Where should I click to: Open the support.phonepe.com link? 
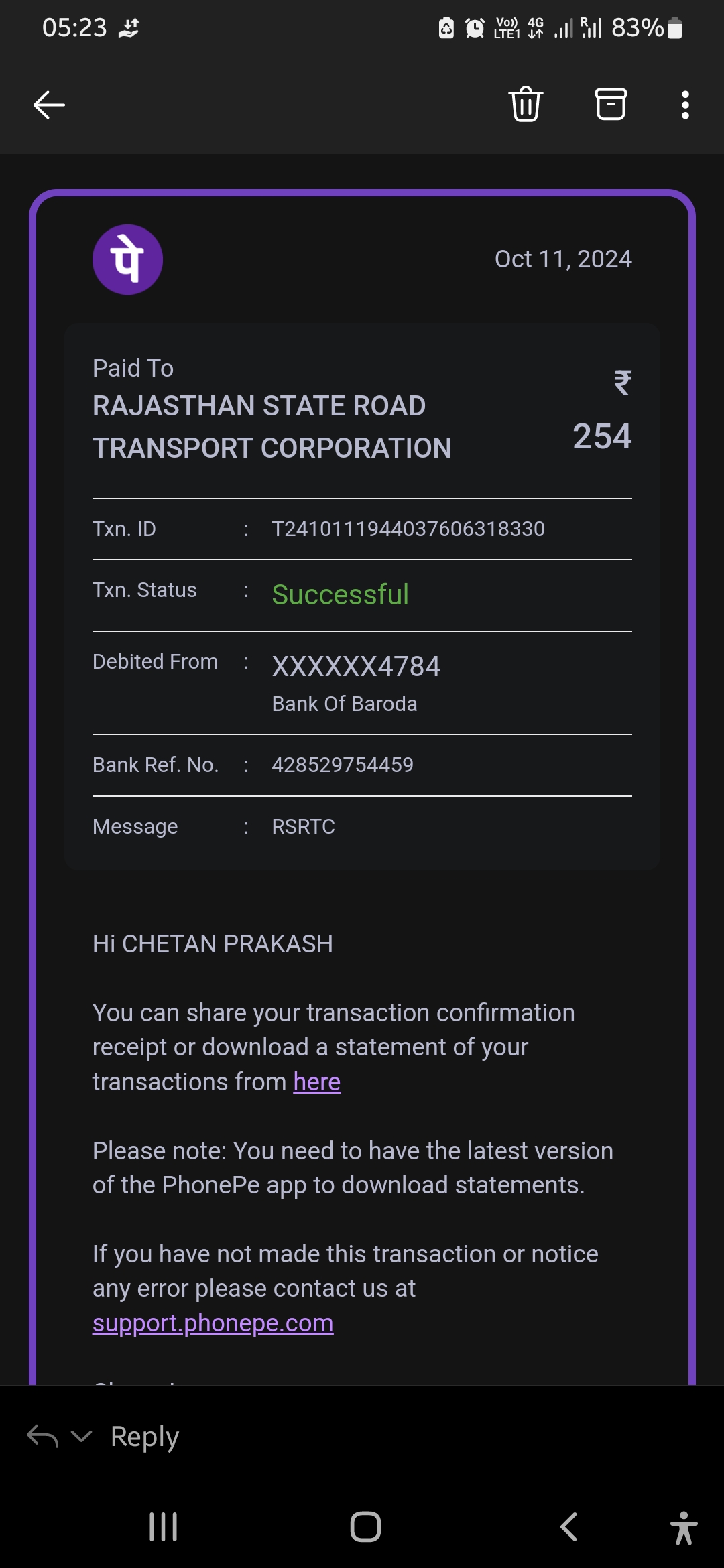[213, 1323]
